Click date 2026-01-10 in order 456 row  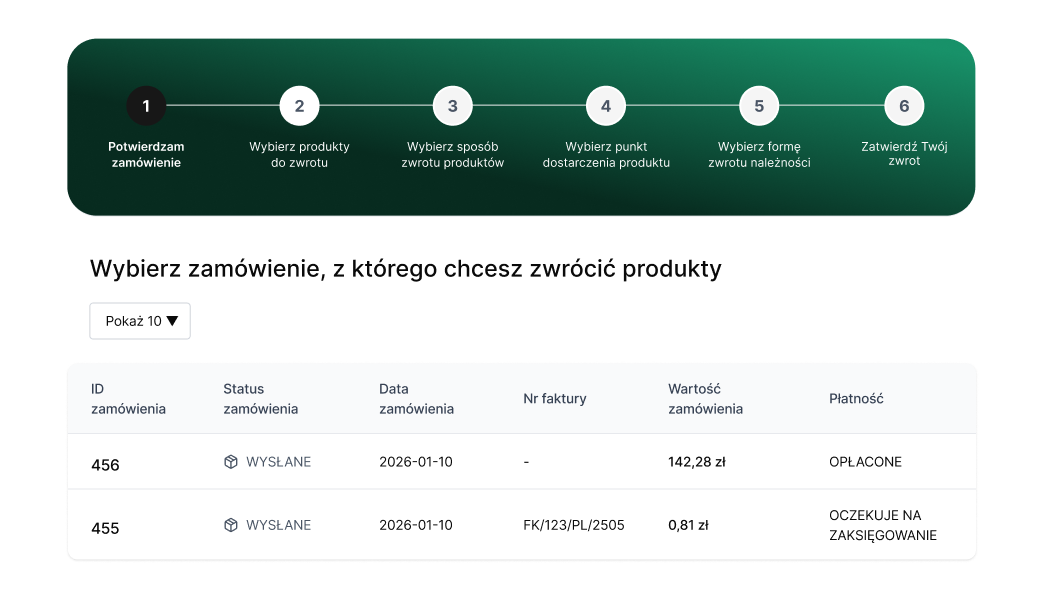click(416, 462)
